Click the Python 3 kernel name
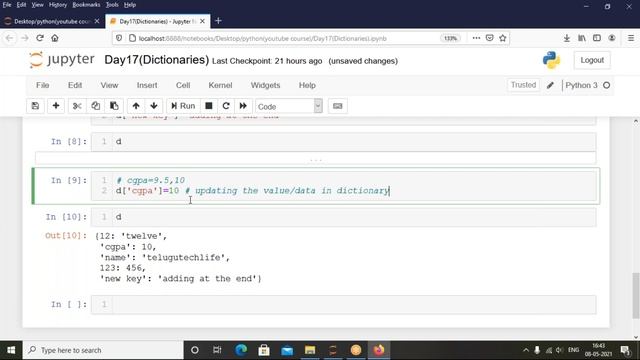Screen dimensions: 640x360 coord(581,85)
